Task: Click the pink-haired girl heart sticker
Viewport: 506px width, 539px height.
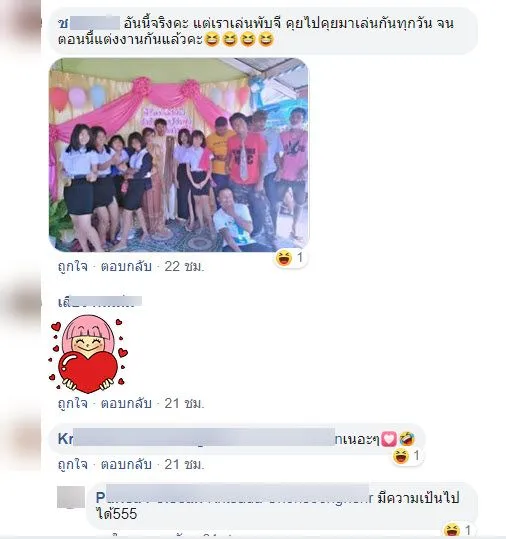Action: (x=88, y=354)
